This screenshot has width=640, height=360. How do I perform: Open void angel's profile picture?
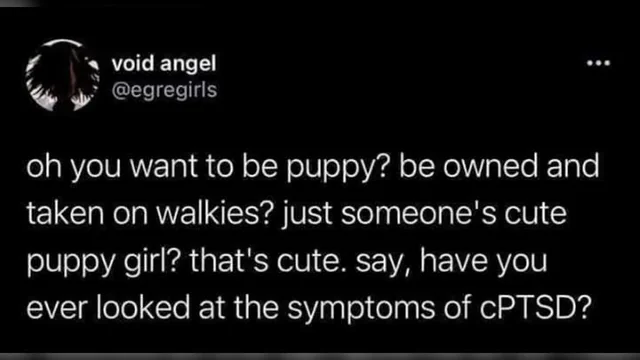[62, 76]
